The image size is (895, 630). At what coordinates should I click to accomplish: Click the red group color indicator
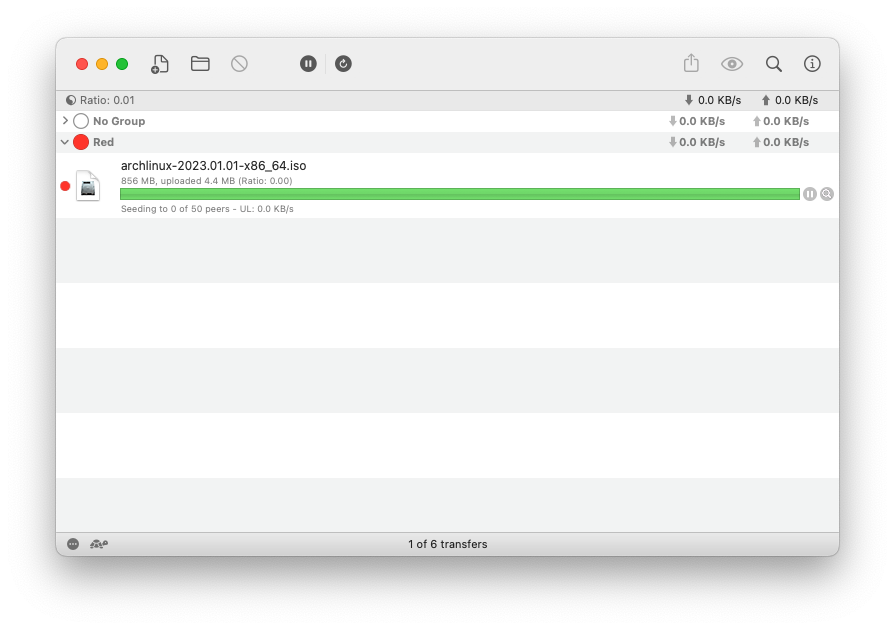click(x=81, y=142)
